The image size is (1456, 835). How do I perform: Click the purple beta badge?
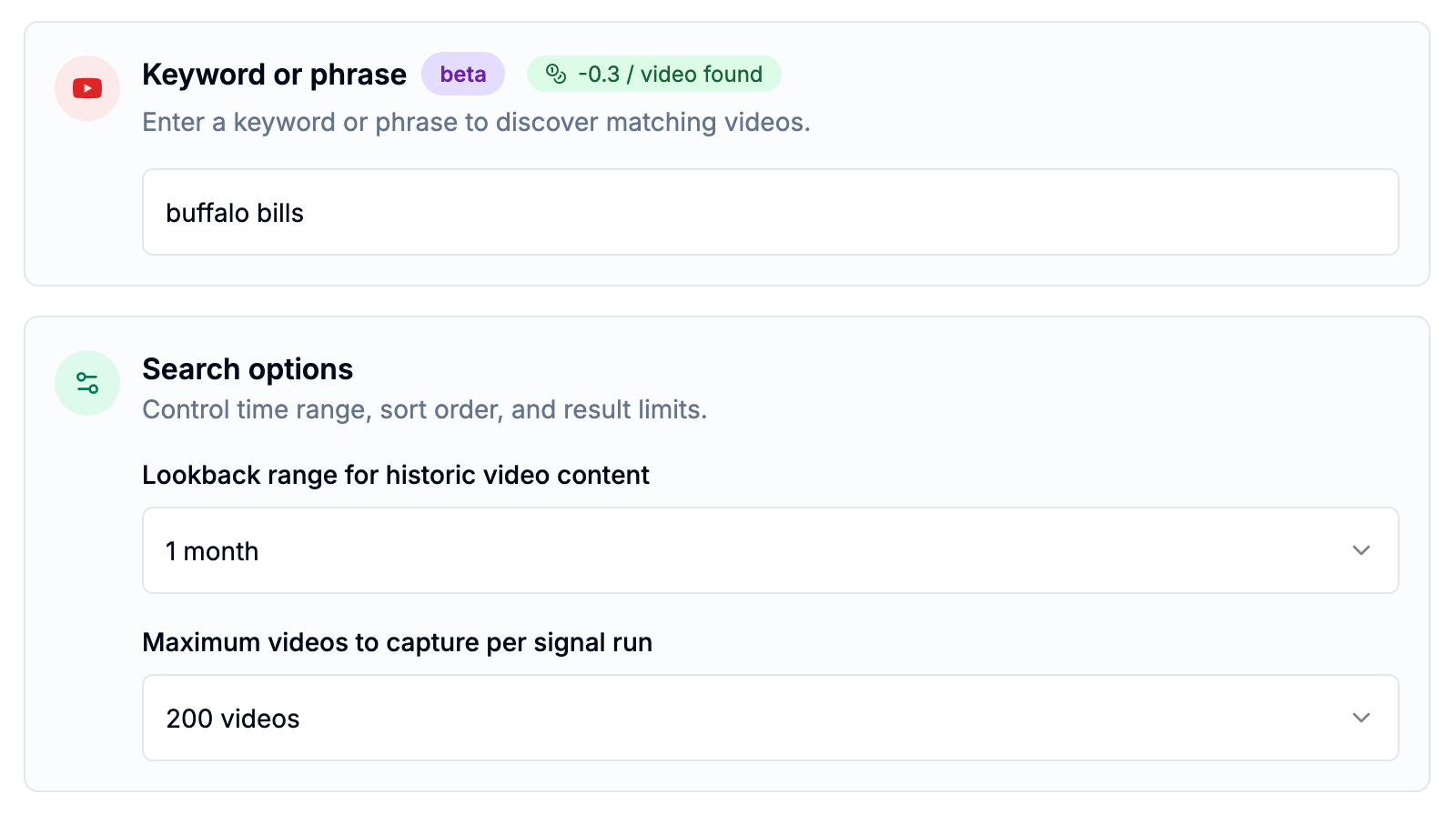pos(463,74)
